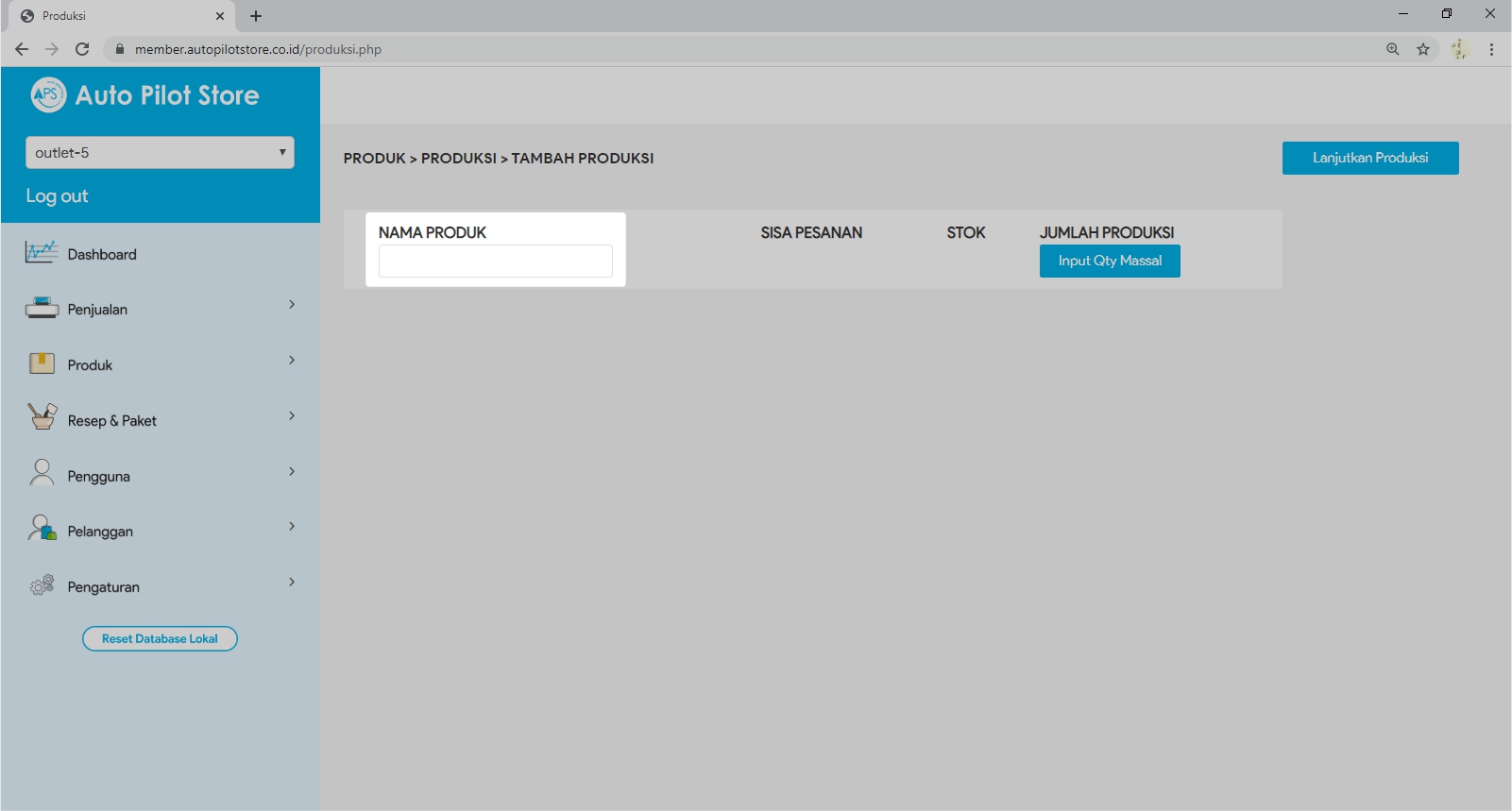This screenshot has height=811, width=1512.
Task: Open the Pelanggan menu item
Action: 100,532
